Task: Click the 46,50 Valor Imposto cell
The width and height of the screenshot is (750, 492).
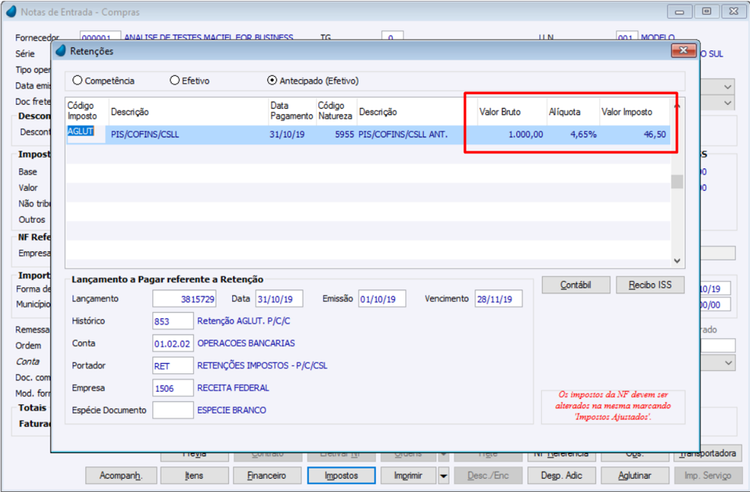Action: point(634,134)
